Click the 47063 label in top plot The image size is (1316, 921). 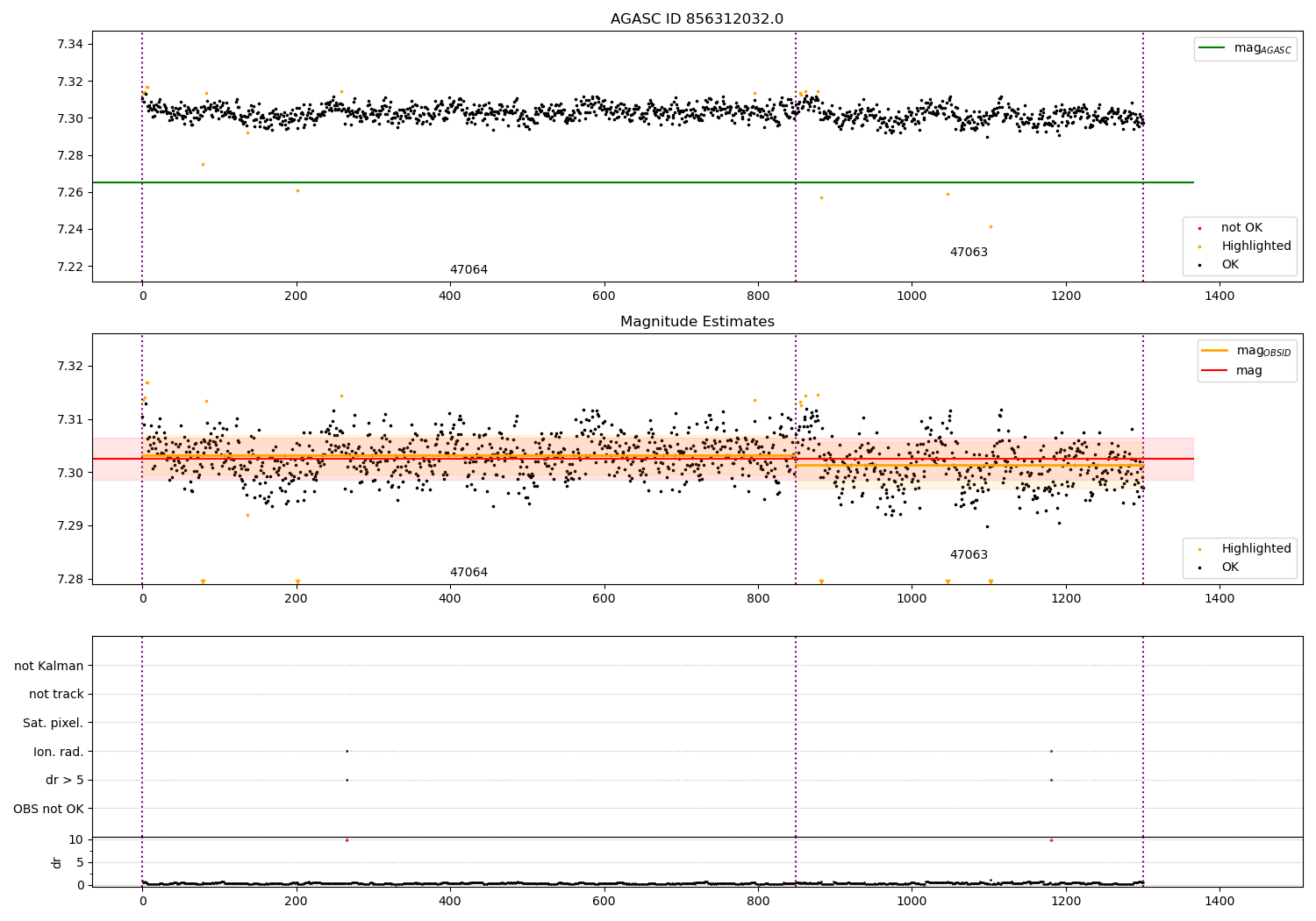click(969, 253)
